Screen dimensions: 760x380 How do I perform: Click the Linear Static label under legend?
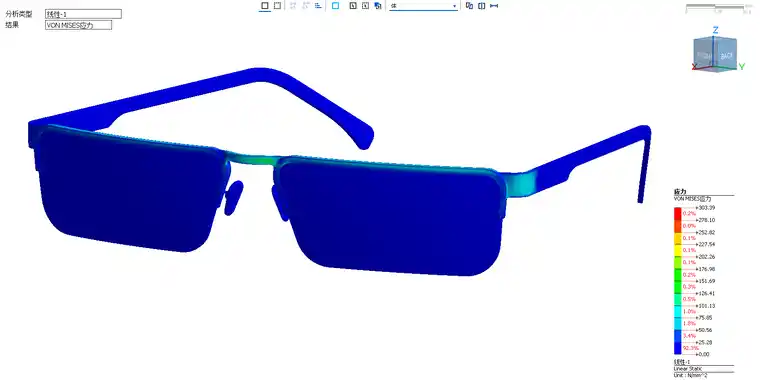[687, 370]
